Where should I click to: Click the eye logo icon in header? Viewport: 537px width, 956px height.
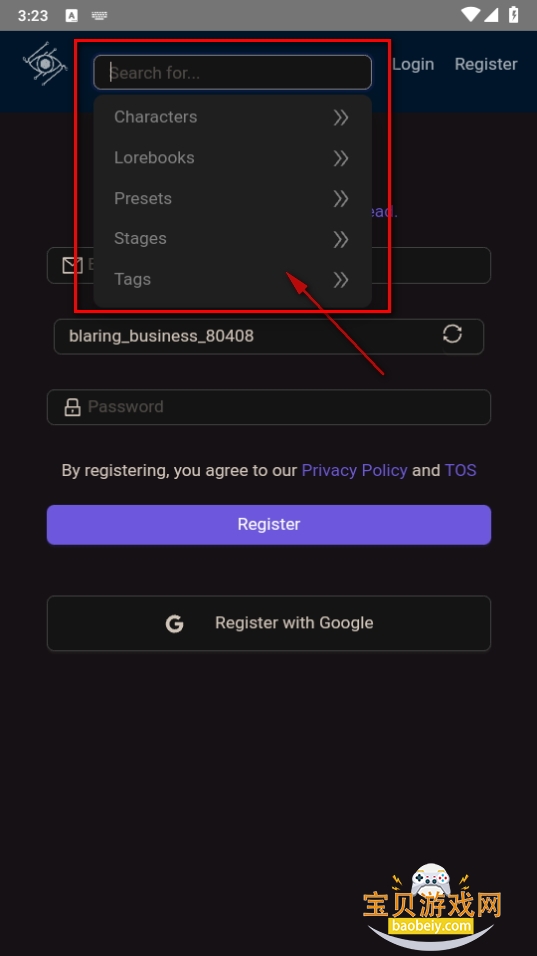click(x=45, y=63)
